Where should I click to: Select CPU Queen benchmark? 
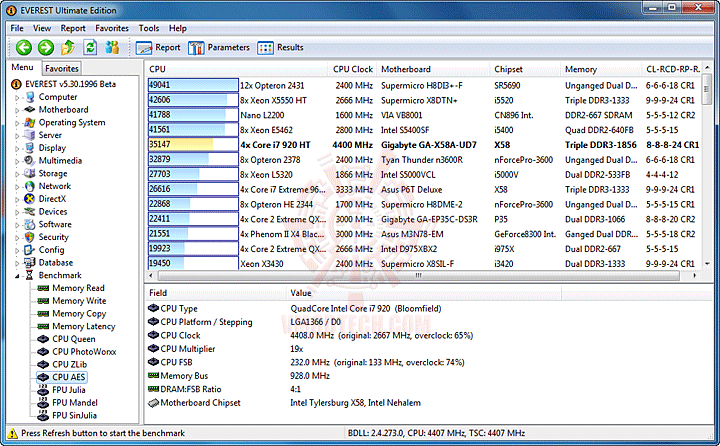pyautogui.click(x=73, y=339)
